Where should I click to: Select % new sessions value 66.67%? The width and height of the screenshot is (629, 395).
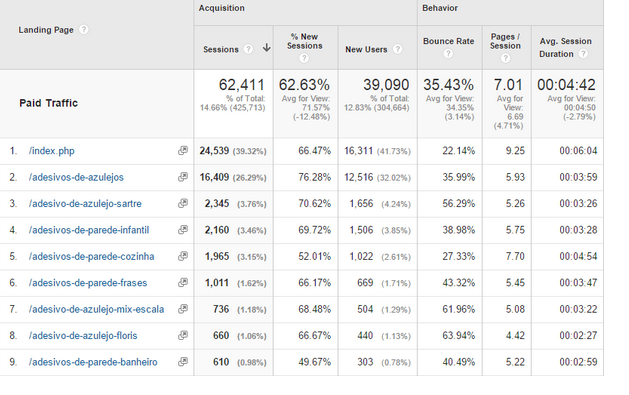314,336
